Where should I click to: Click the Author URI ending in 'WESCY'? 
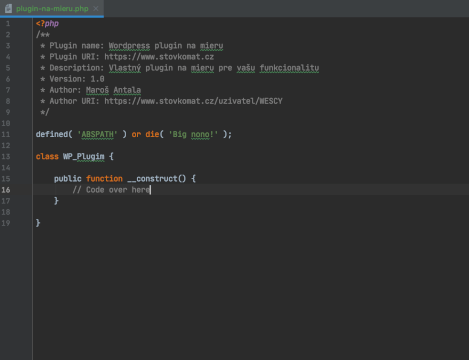click(x=193, y=101)
